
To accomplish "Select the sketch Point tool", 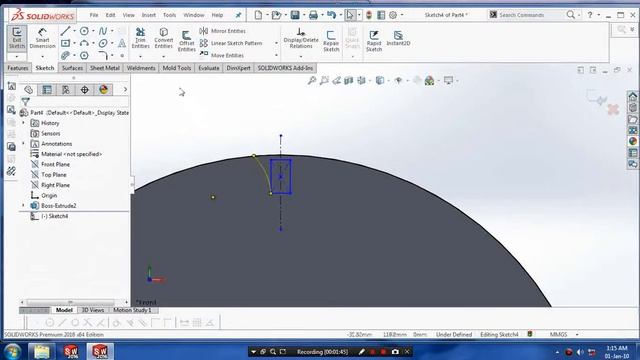I will click(122, 56).
